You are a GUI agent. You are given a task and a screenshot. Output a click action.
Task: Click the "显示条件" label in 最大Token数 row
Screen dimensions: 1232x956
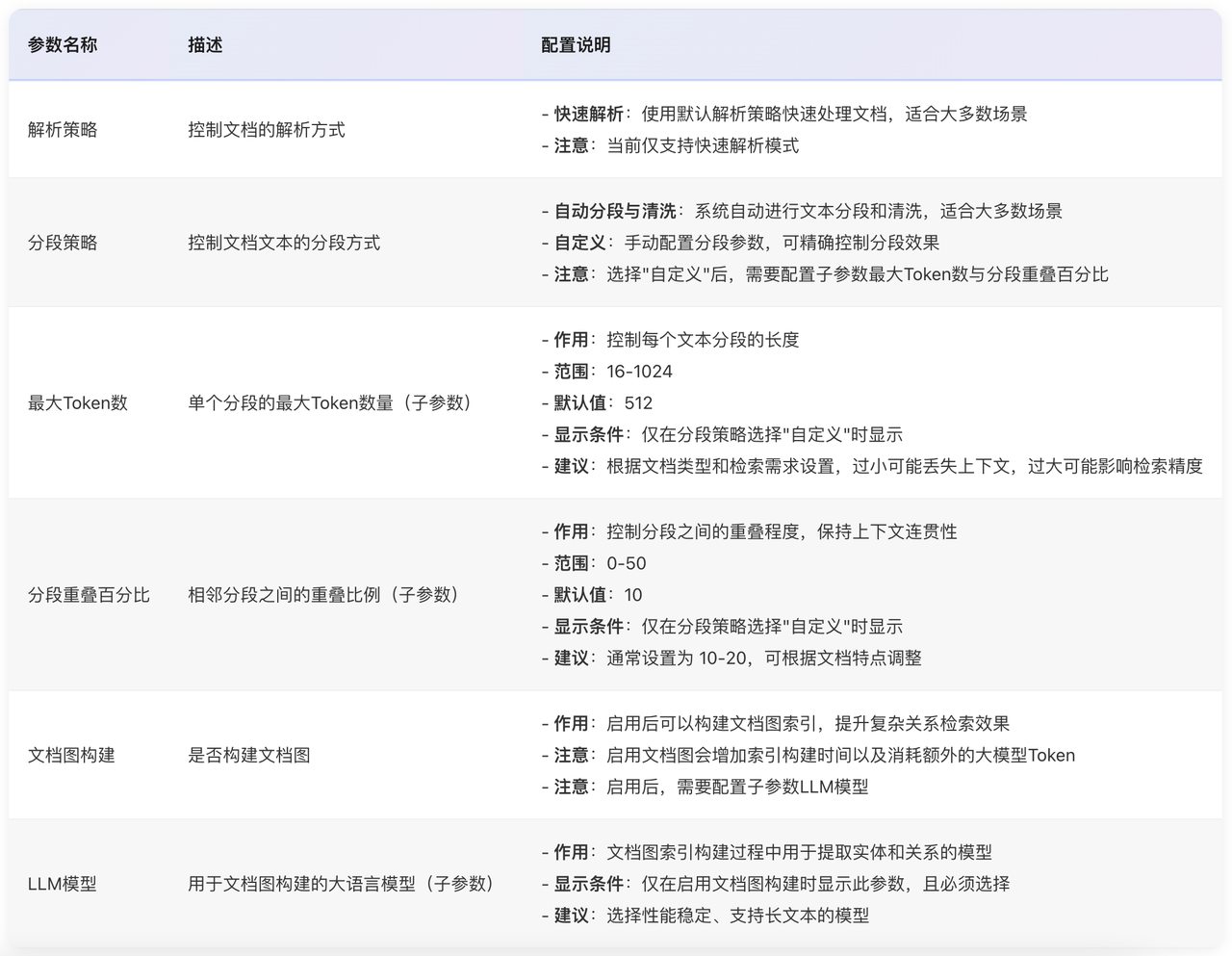click(x=577, y=434)
